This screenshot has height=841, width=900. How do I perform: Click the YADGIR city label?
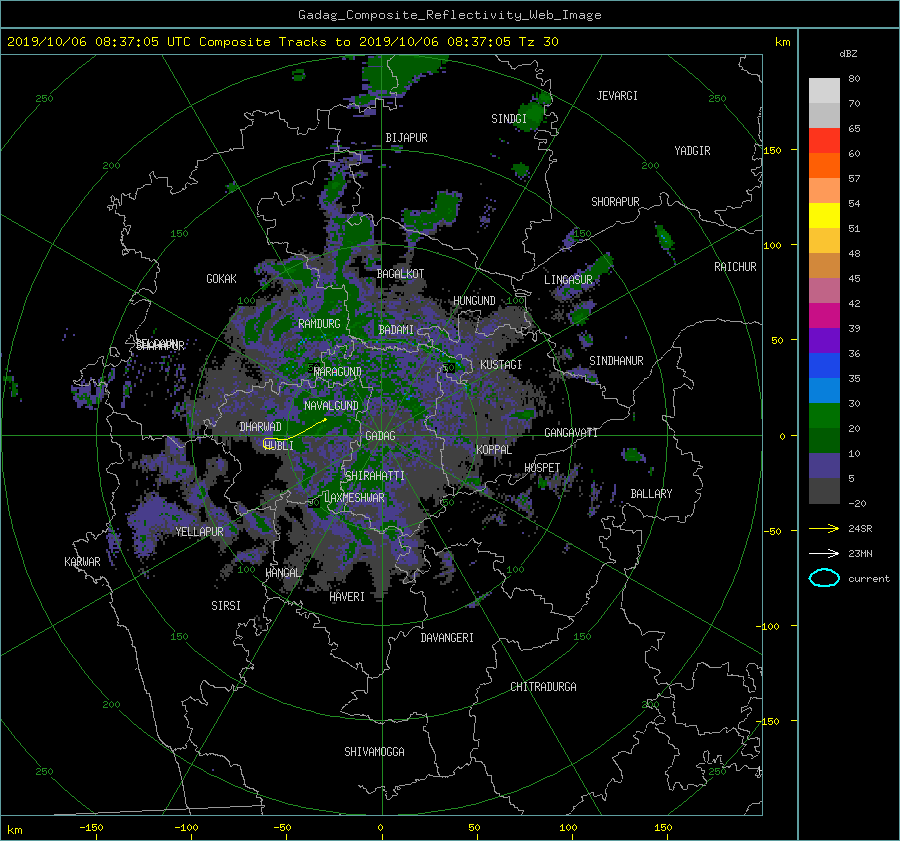click(692, 151)
